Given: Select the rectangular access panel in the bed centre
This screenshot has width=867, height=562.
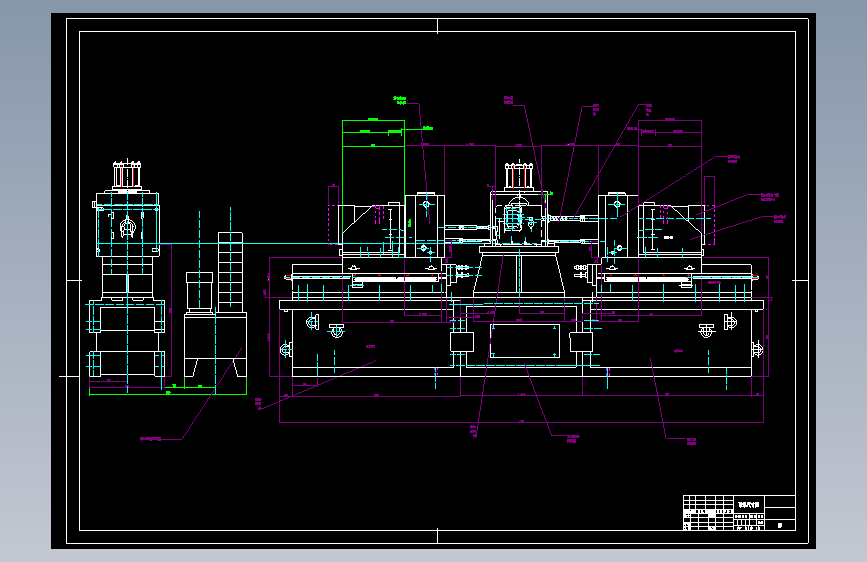Looking at the screenshot, I should click(525, 341).
